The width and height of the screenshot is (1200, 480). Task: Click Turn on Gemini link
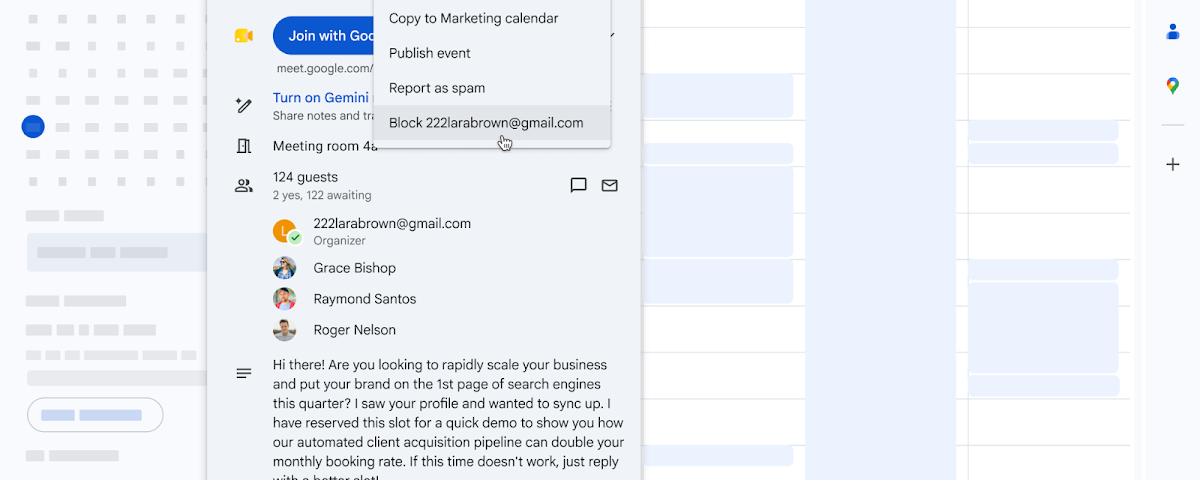pyautogui.click(x=322, y=98)
